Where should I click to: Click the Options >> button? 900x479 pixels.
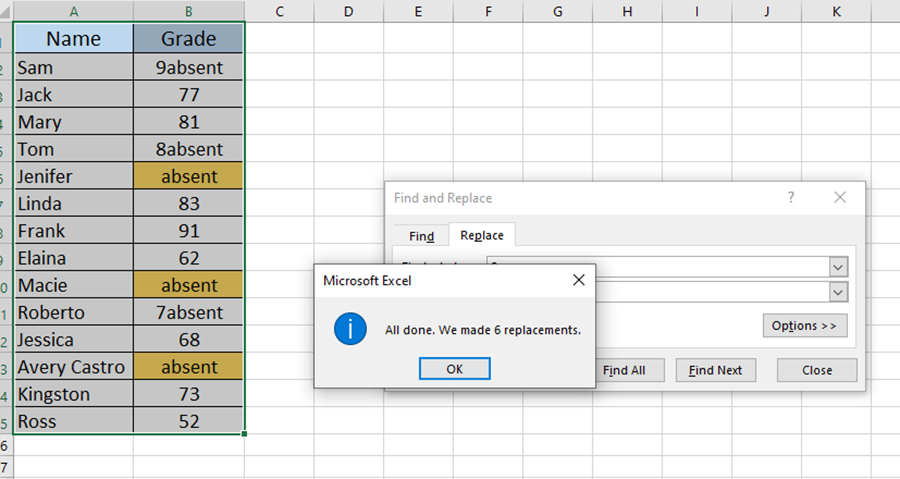tap(805, 326)
